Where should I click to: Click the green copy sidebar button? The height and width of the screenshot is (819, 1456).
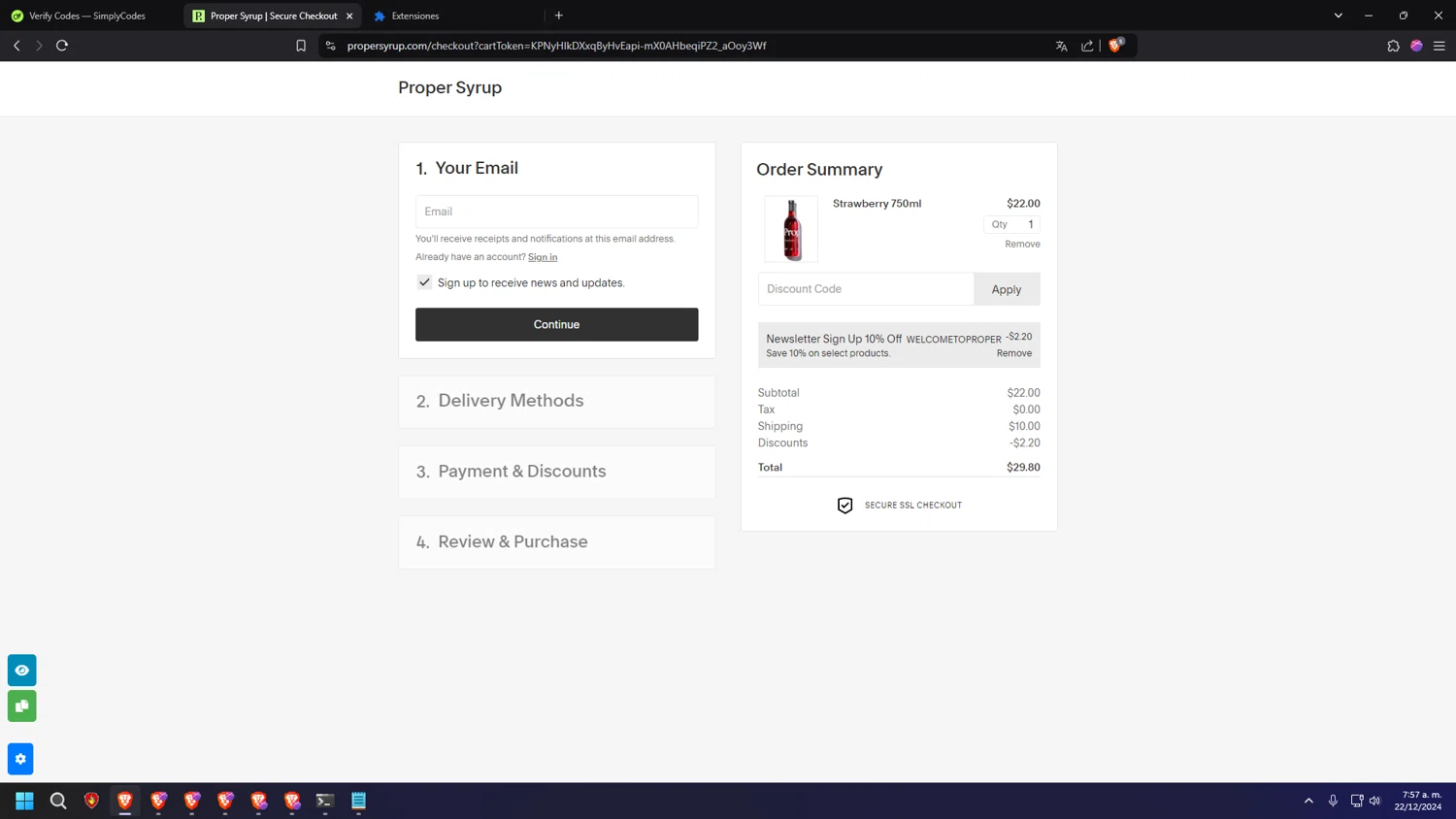21,706
